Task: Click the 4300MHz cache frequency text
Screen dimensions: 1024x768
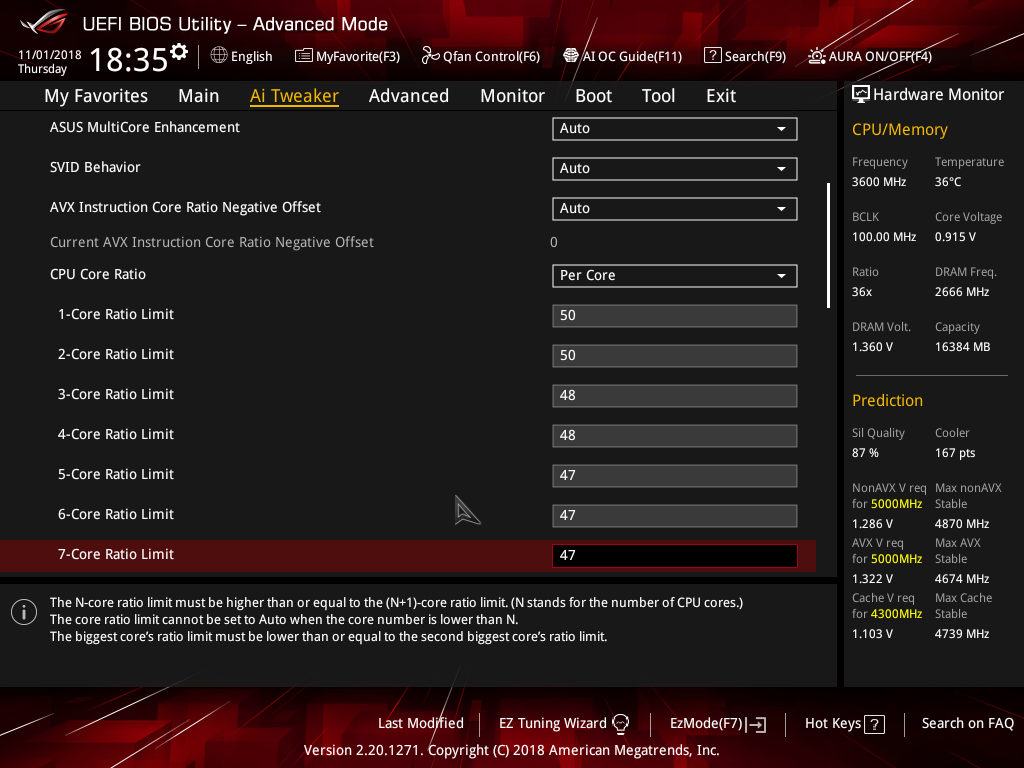Action: [x=897, y=614]
